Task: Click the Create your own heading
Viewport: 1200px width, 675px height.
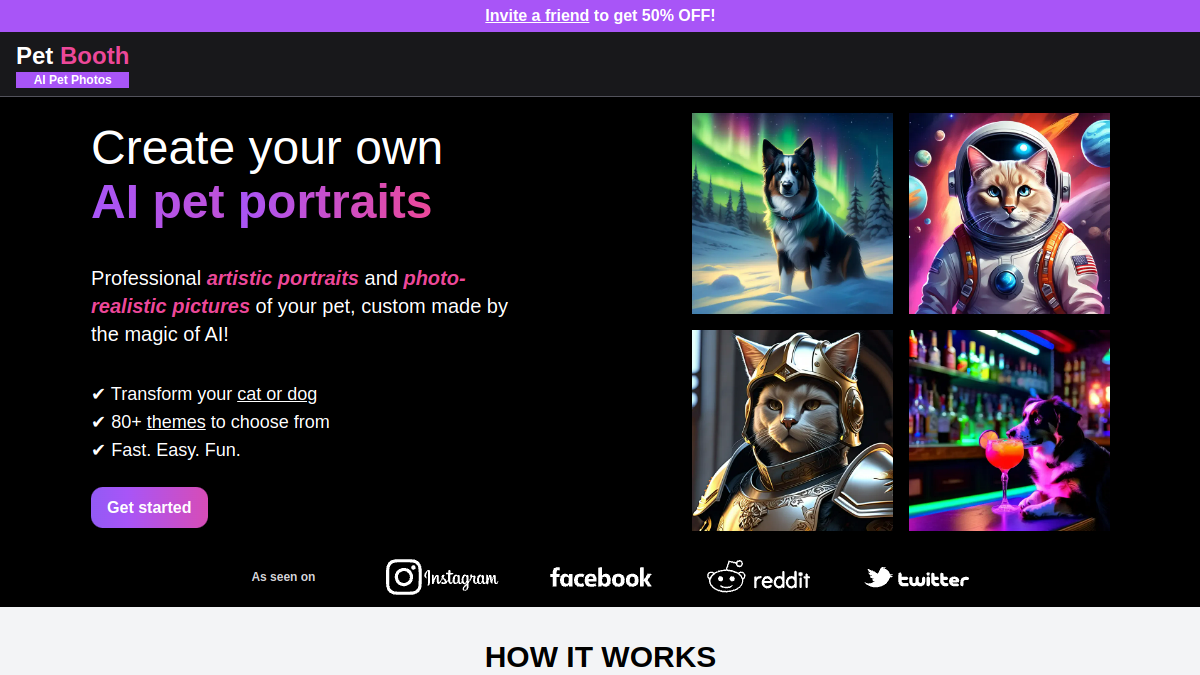Action: tap(267, 148)
